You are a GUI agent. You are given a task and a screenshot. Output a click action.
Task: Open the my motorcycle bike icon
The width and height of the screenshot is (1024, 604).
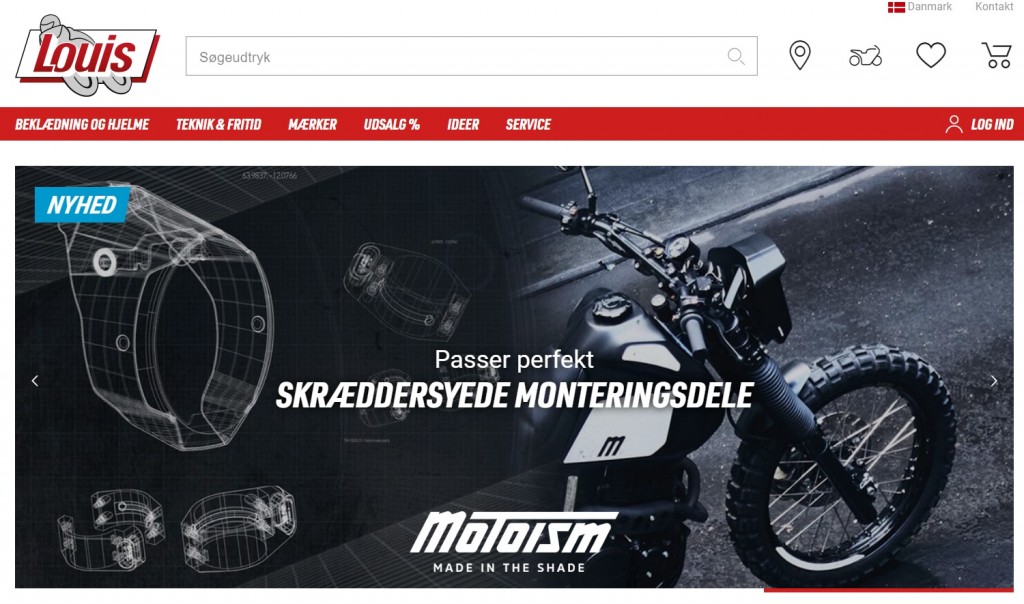click(865, 56)
